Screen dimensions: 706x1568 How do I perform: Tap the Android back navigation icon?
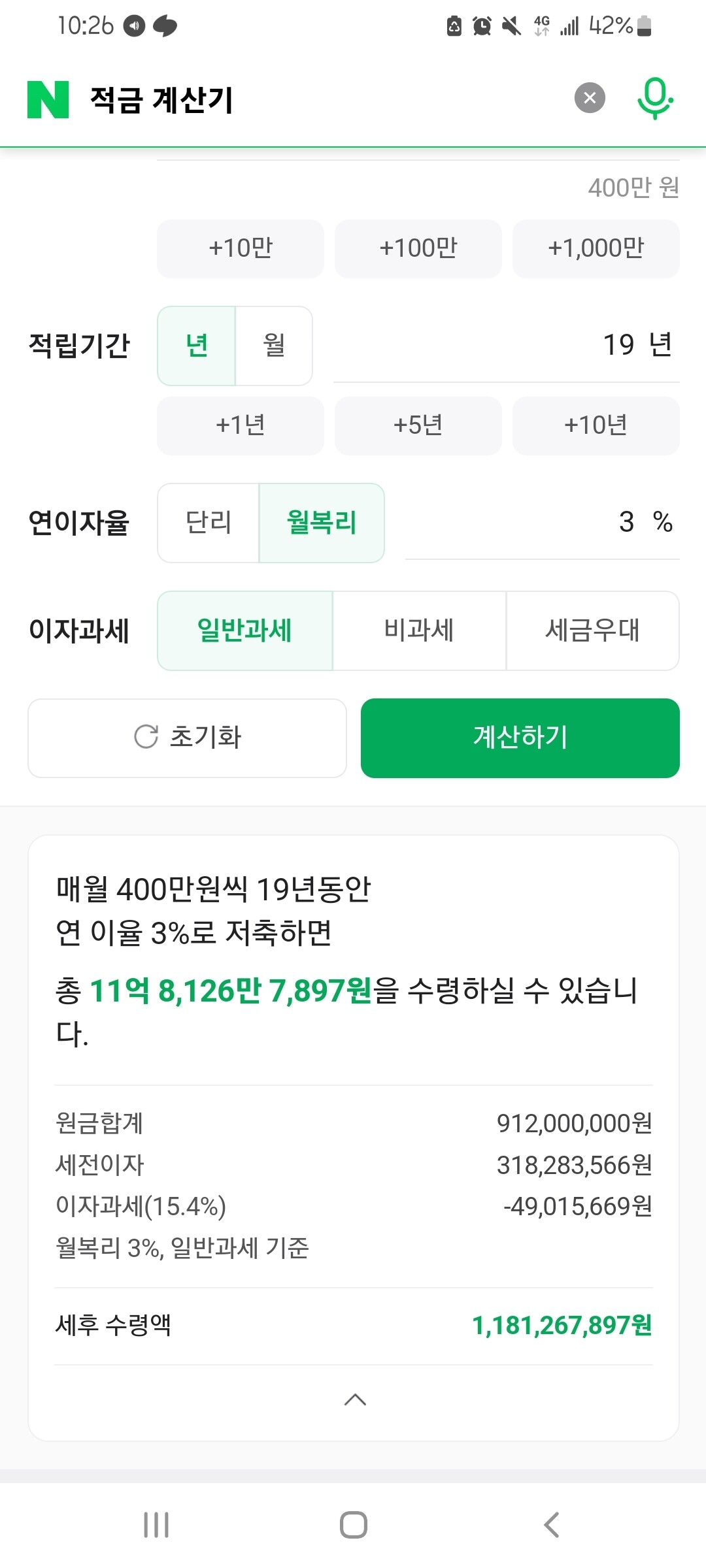552,1525
